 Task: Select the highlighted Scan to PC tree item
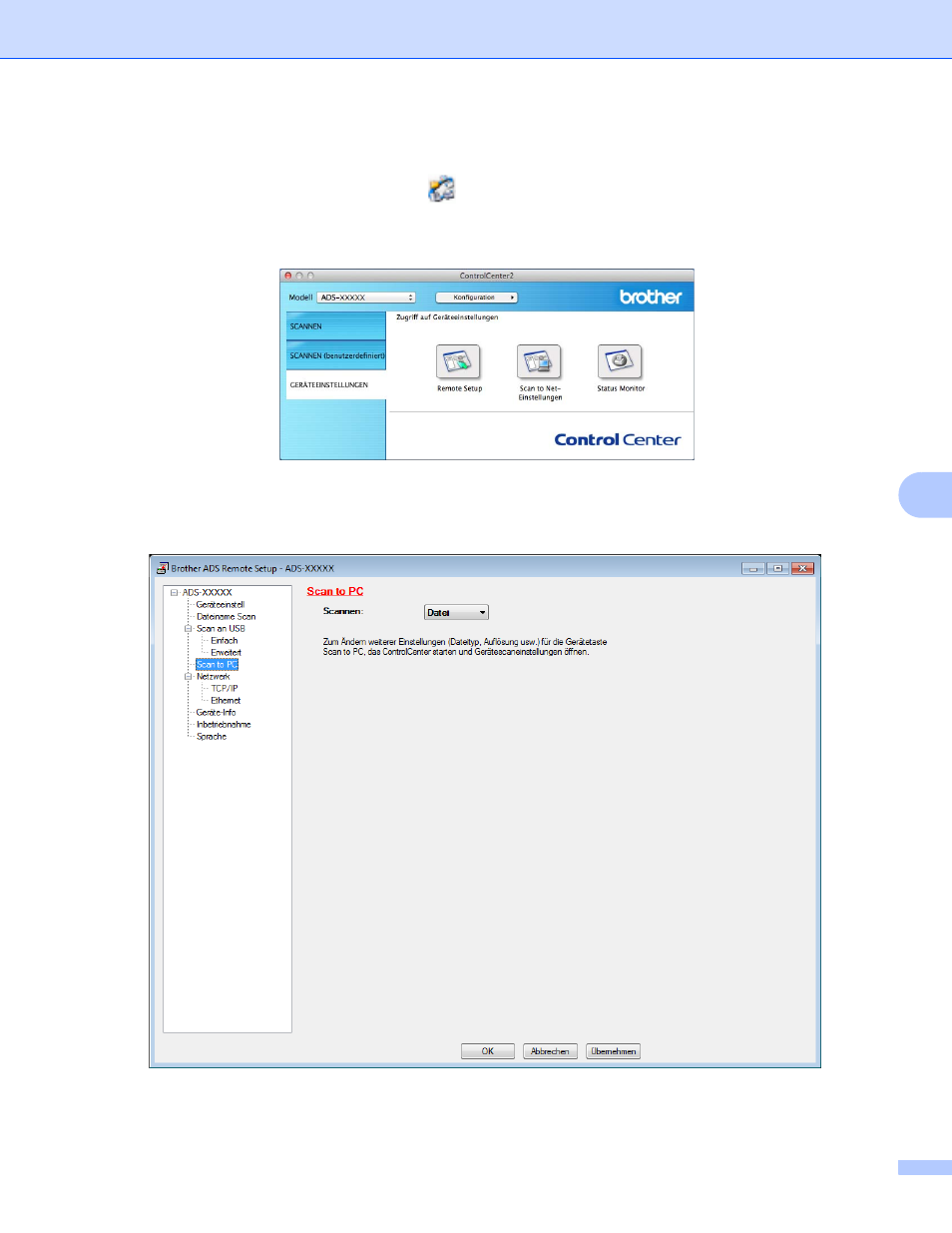[x=218, y=665]
